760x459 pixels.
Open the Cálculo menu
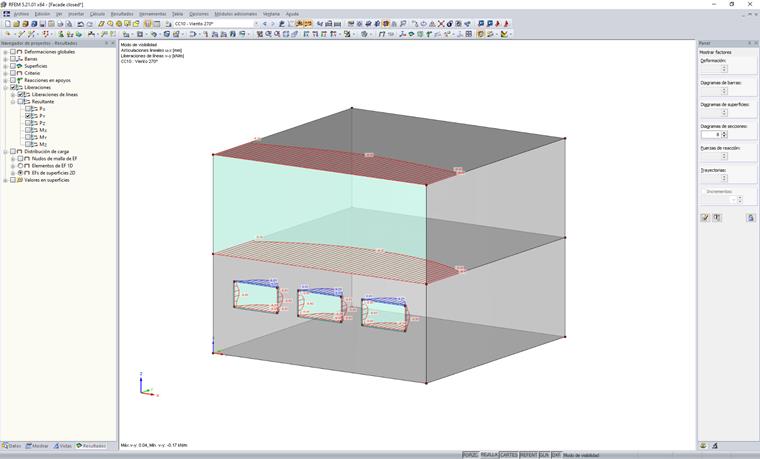pos(97,14)
